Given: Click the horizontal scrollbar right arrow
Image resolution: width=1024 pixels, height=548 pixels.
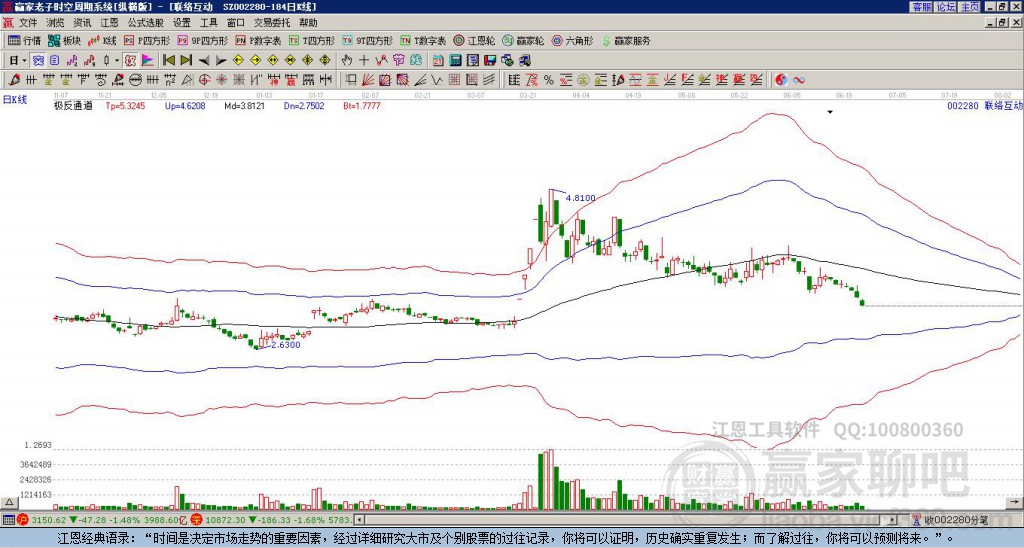Looking at the screenshot, I should (893, 520).
